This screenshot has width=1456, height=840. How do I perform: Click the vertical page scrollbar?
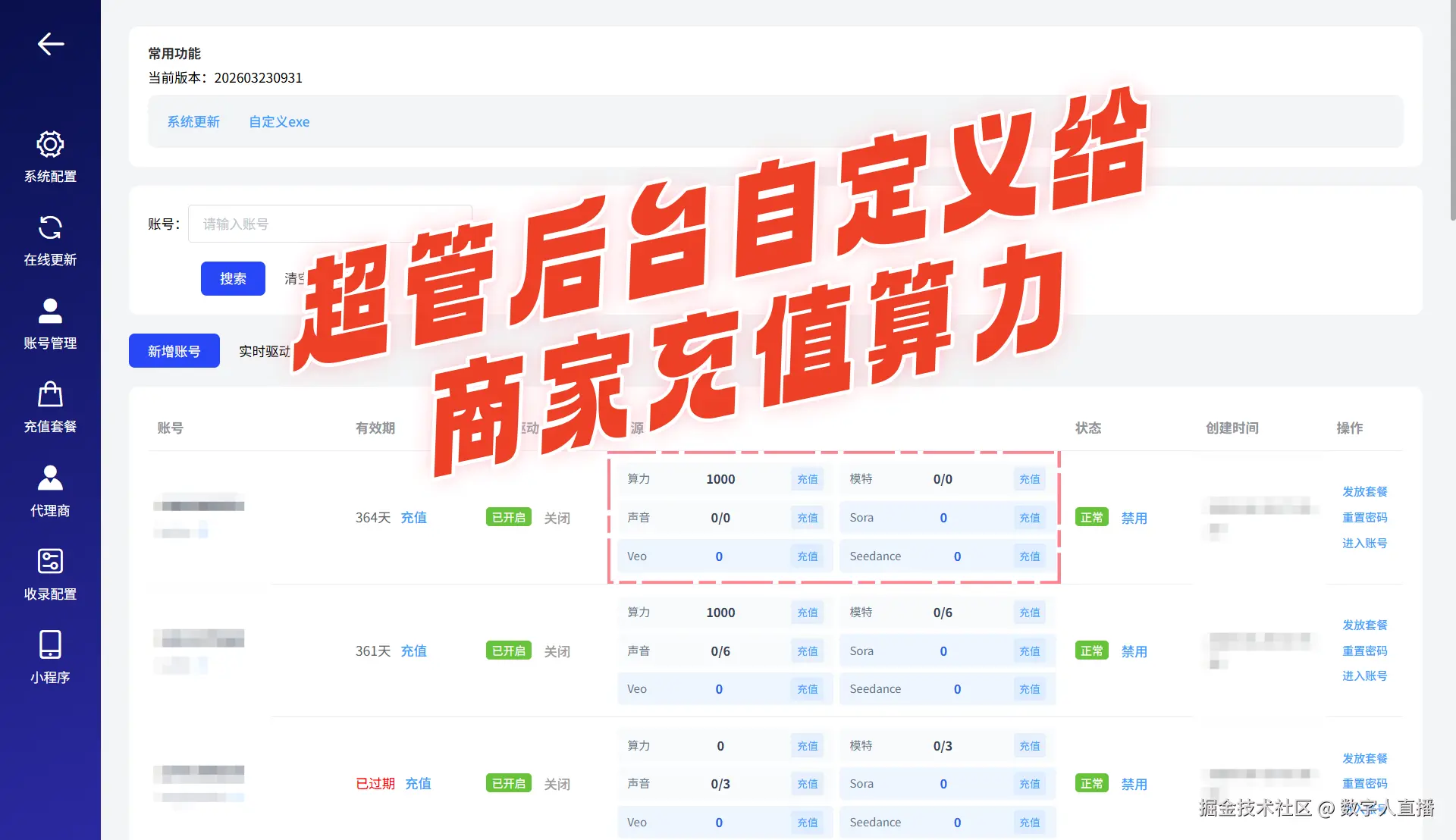pos(1451,114)
